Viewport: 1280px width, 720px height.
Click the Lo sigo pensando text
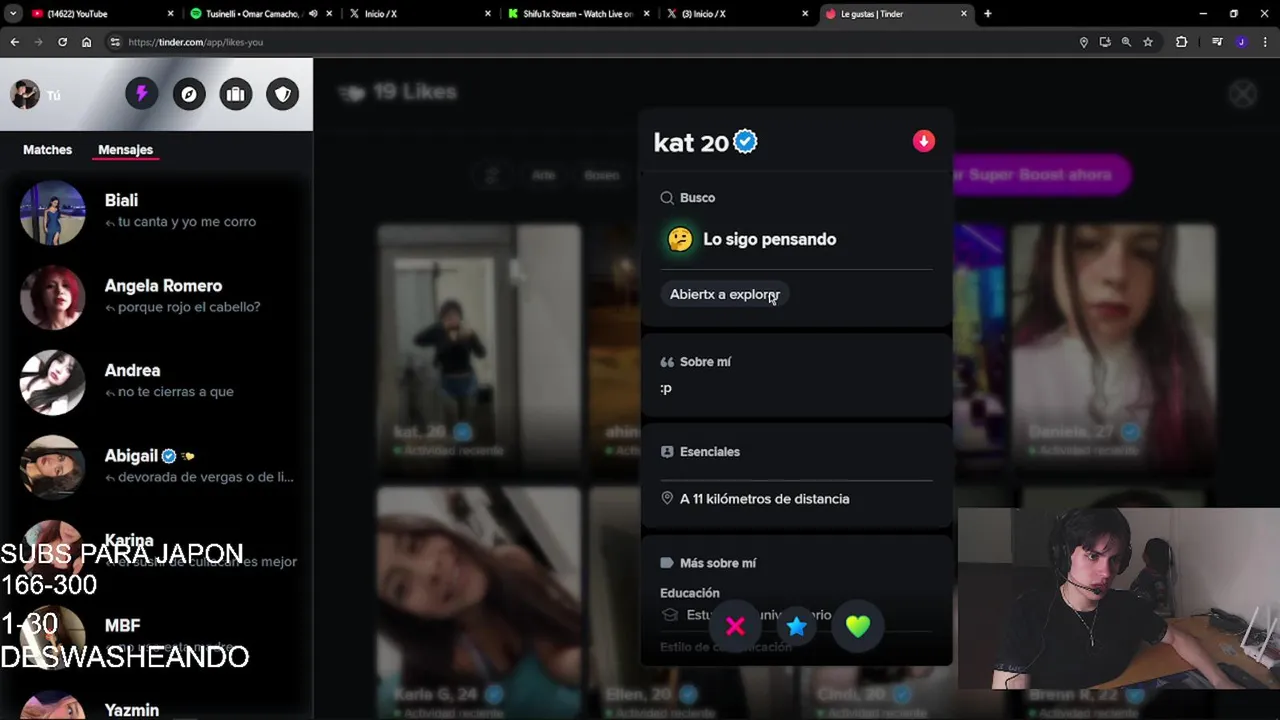coord(769,239)
